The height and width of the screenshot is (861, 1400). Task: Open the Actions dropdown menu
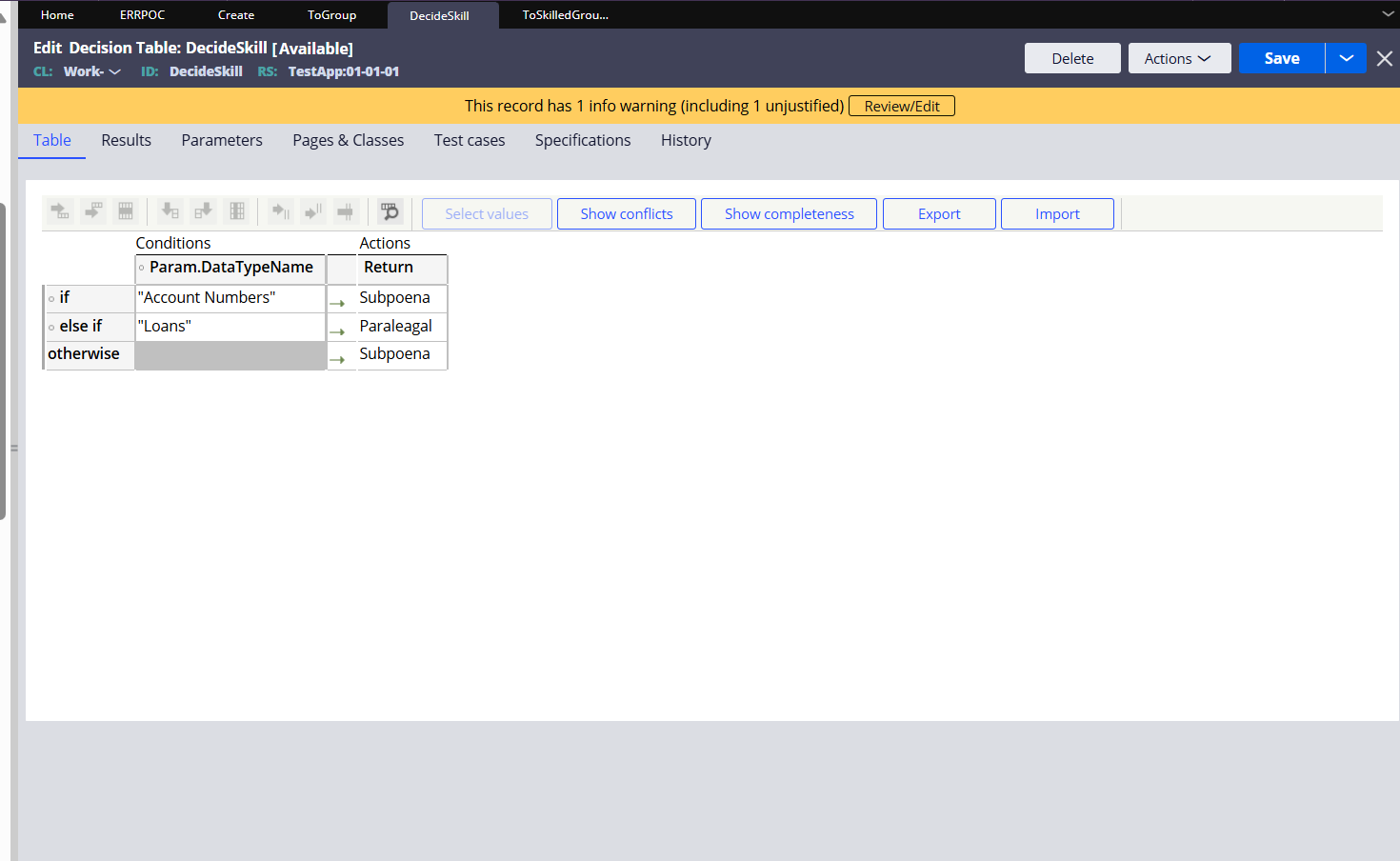point(1179,58)
